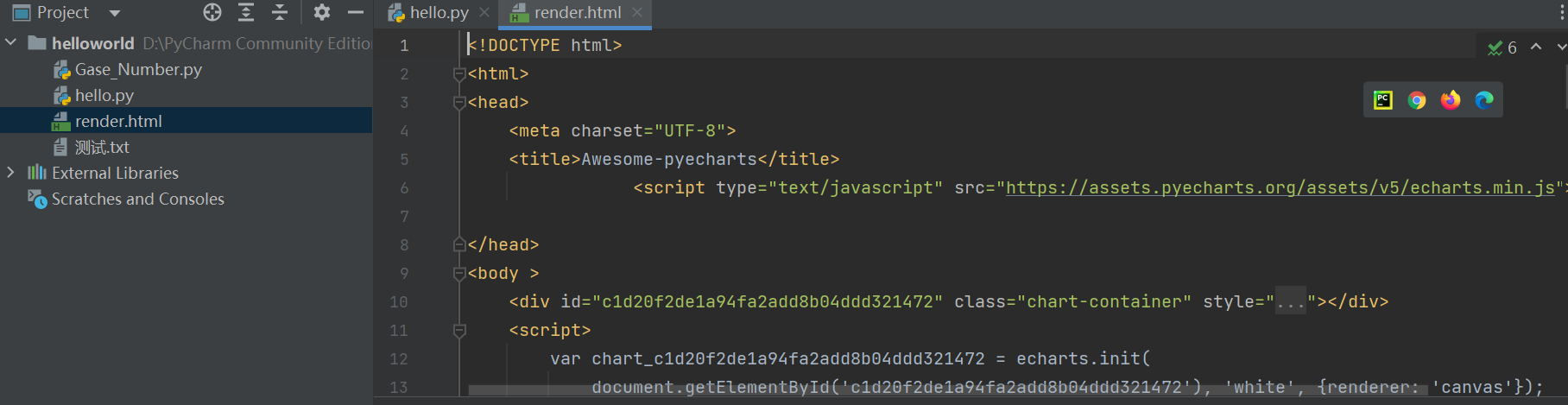The width and height of the screenshot is (1568, 405).
Task: Collapse the helloworld project folder
Action: click(x=11, y=42)
